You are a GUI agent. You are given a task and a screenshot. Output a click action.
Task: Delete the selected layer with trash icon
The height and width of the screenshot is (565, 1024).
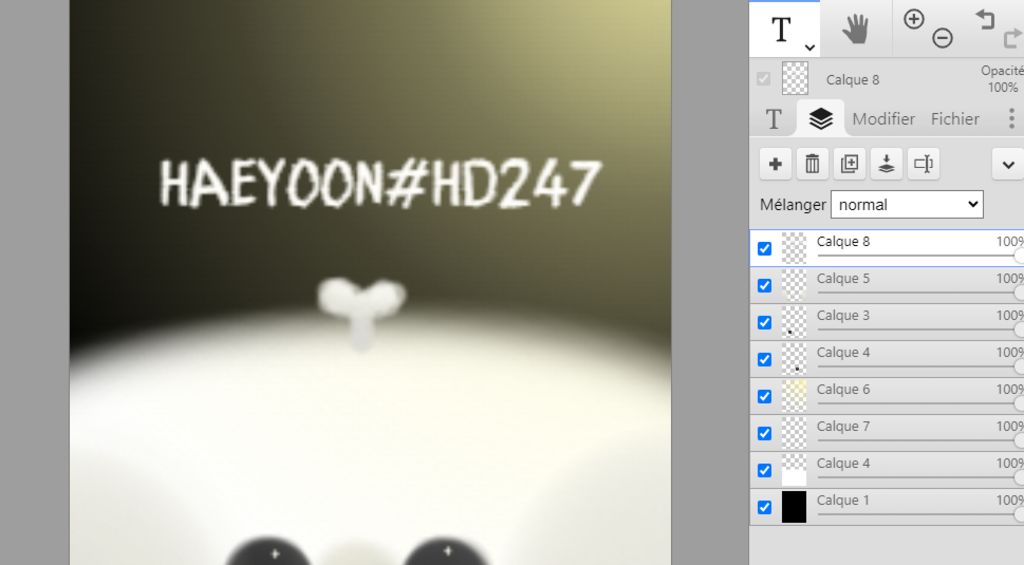click(812, 164)
